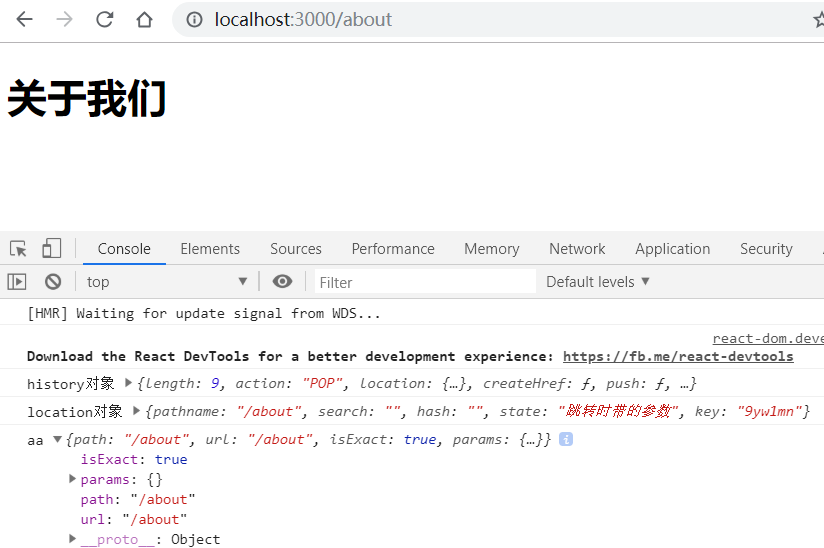Open the top context dropdown
Screen dimensions: 824x548
(x=167, y=282)
